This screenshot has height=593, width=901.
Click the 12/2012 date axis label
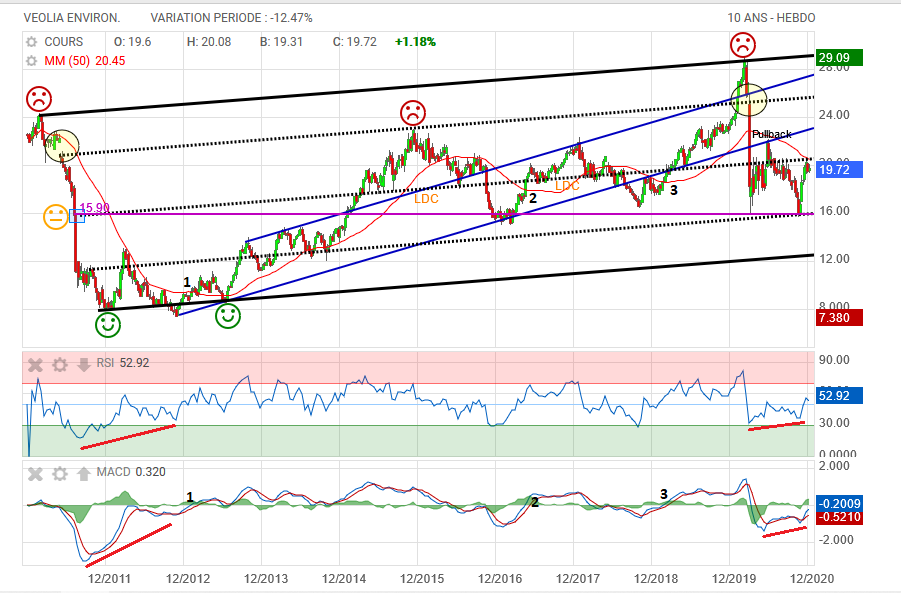pyautogui.click(x=187, y=579)
